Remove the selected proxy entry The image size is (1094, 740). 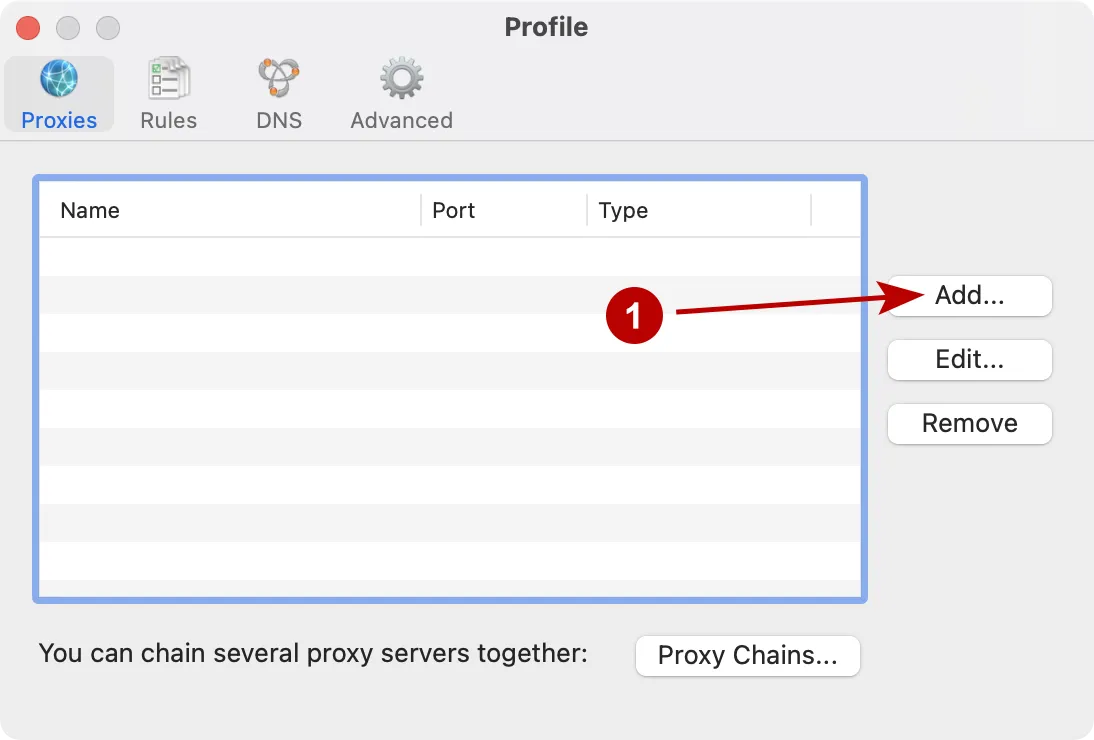pyautogui.click(x=968, y=424)
